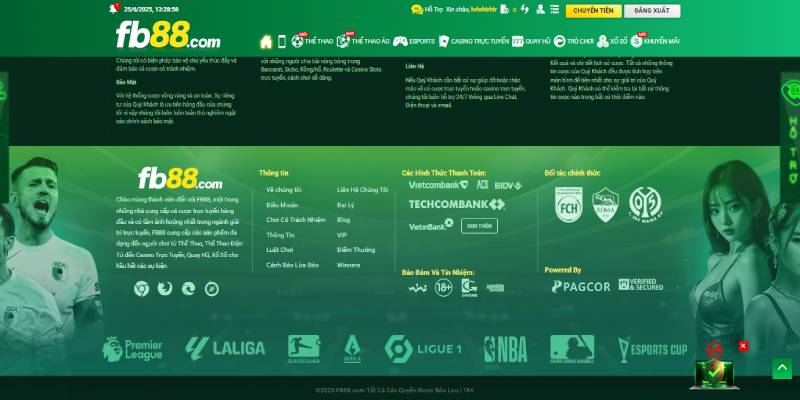The width and height of the screenshot is (800, 400).
Task: Open the Thông Tin footer link
Action: (280, 235)
